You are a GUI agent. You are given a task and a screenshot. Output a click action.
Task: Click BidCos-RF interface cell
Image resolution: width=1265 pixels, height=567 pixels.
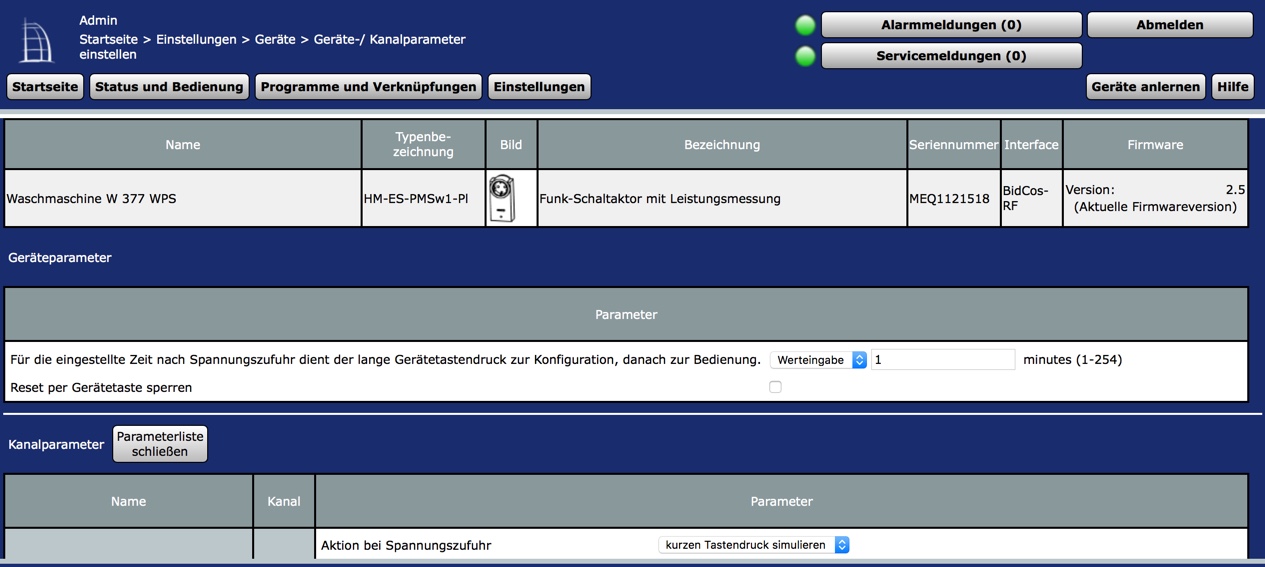[1032, 198]
